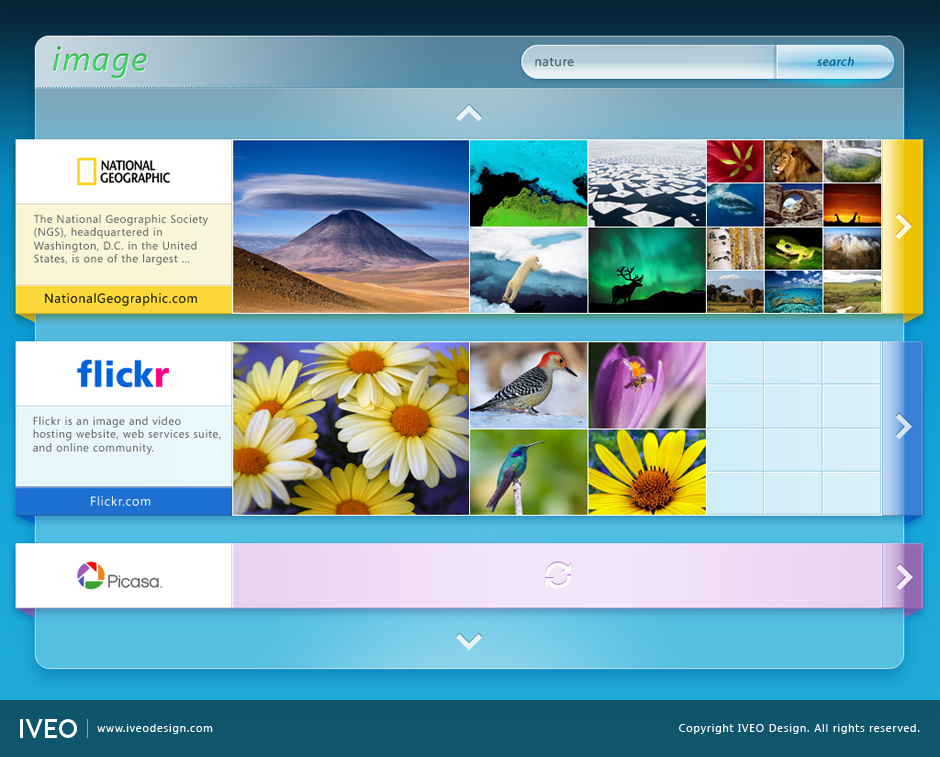Click the up chevron above the results

coord(469,113)
